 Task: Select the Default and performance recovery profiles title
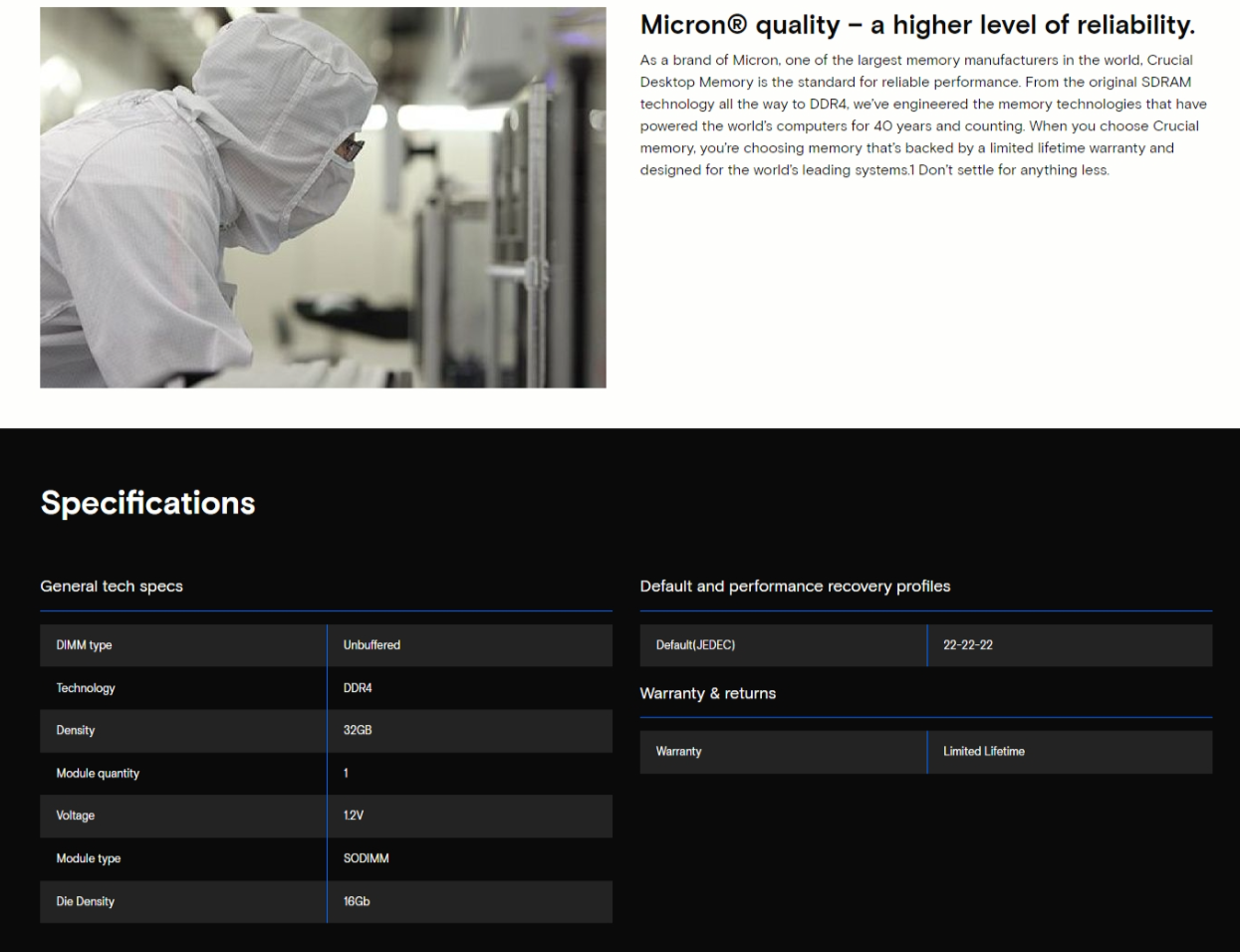[x=795, y=586]
